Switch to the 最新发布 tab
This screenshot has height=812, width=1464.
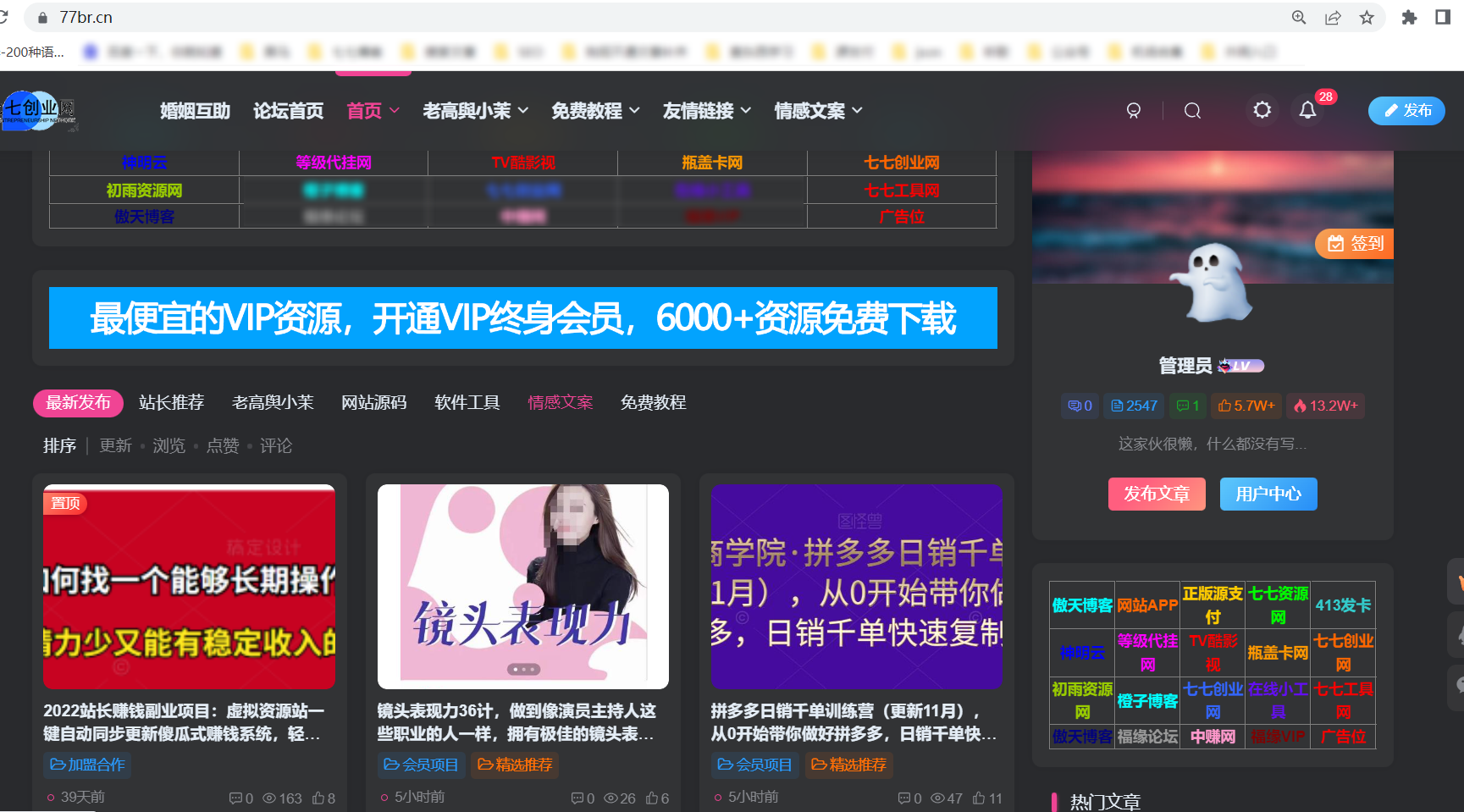[x=78, y=403]
